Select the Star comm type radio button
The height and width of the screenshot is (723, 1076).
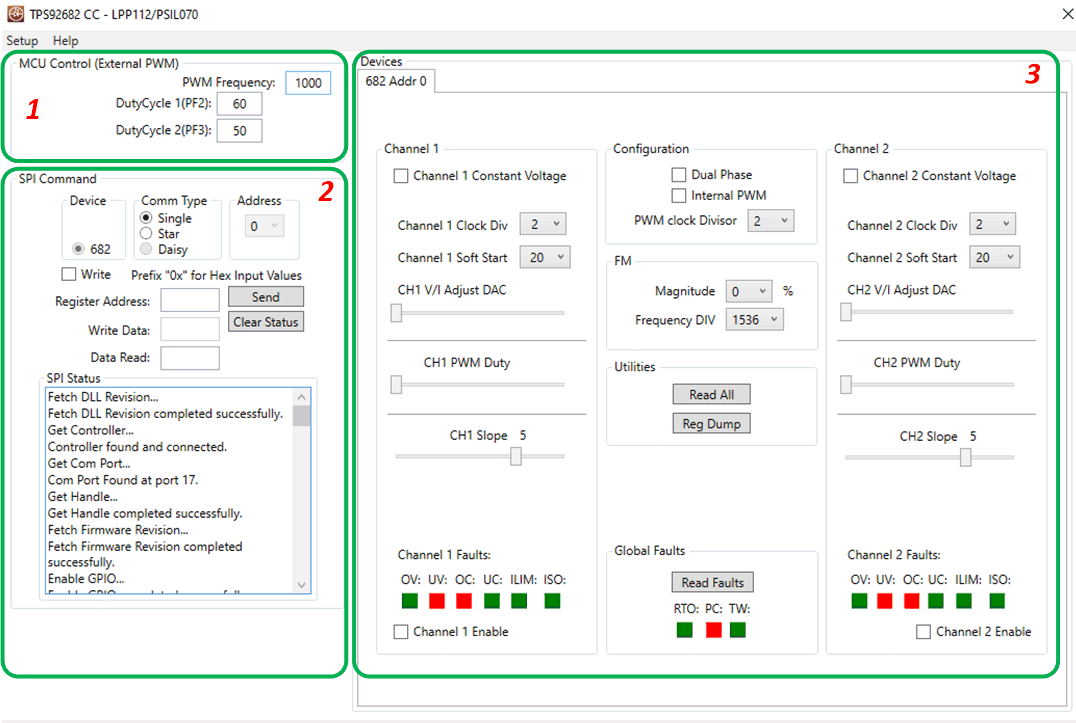pyautogui.click(x=146, y=234)
